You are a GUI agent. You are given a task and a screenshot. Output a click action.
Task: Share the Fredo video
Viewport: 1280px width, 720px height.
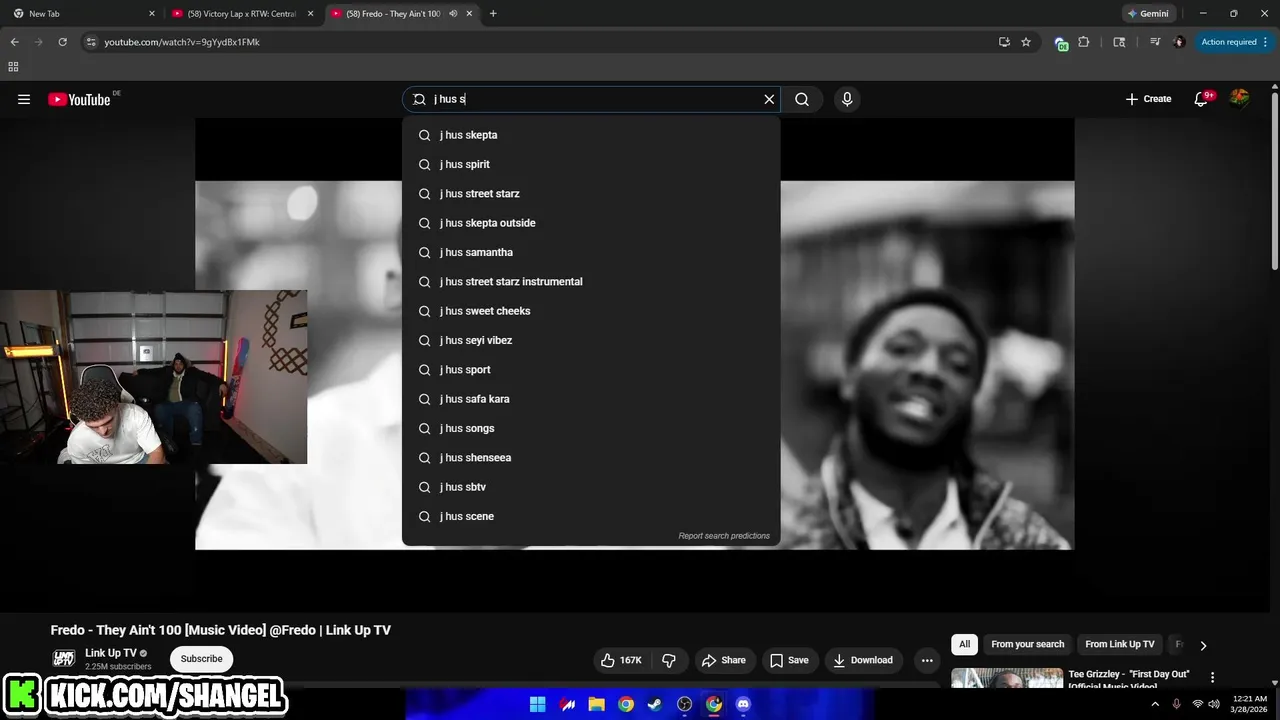724,660
